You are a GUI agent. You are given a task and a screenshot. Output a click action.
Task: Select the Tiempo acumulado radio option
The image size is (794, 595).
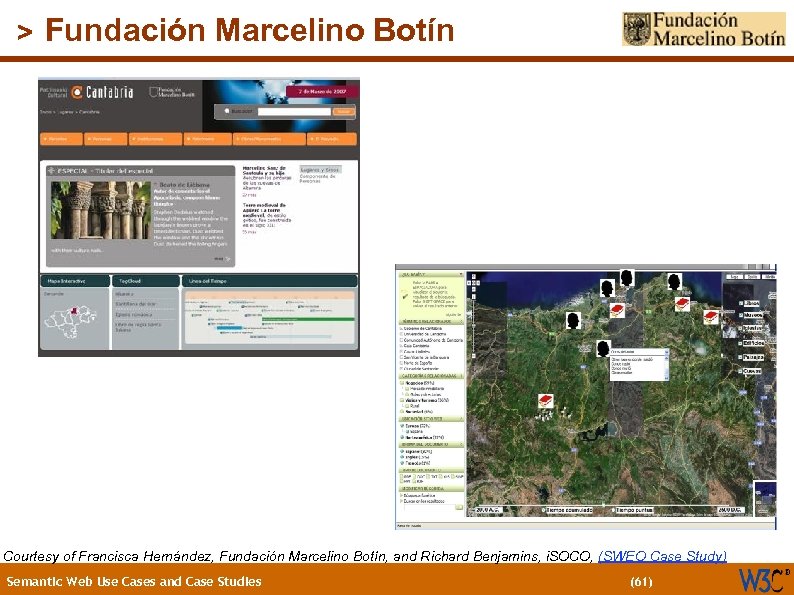click(543, 510)
